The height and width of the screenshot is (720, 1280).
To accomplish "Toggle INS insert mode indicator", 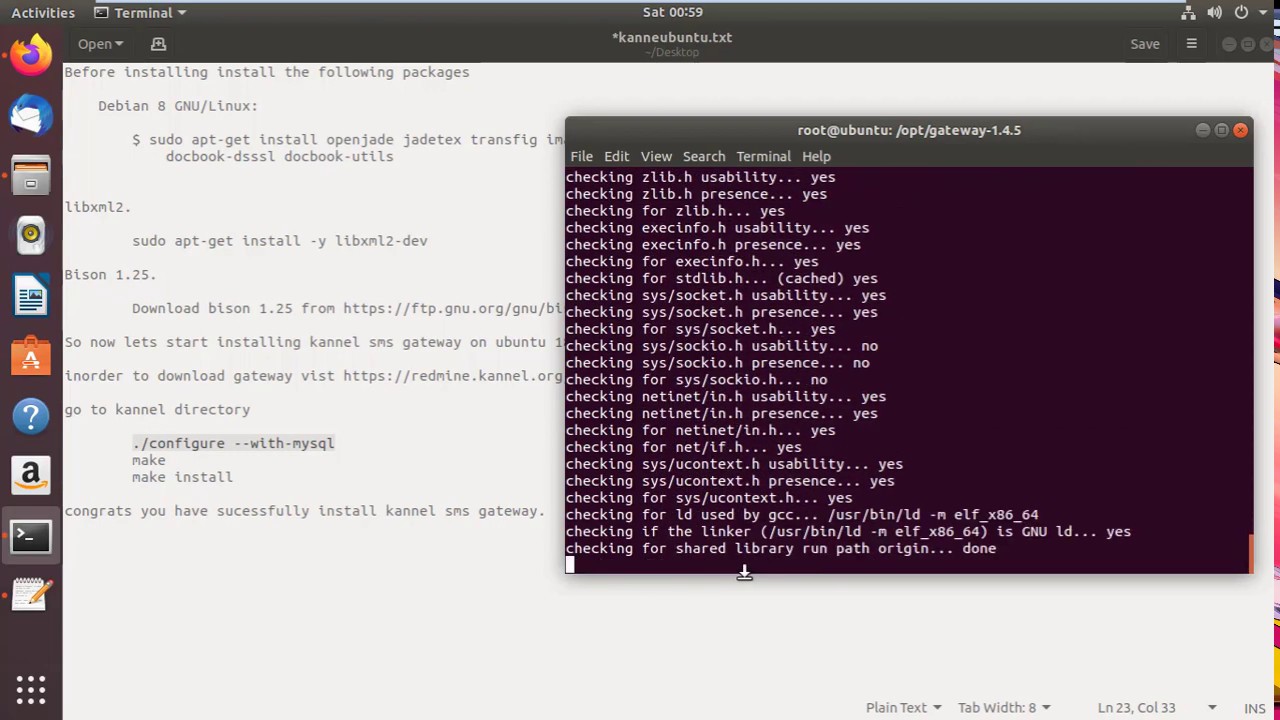I will coord(1254,707).
